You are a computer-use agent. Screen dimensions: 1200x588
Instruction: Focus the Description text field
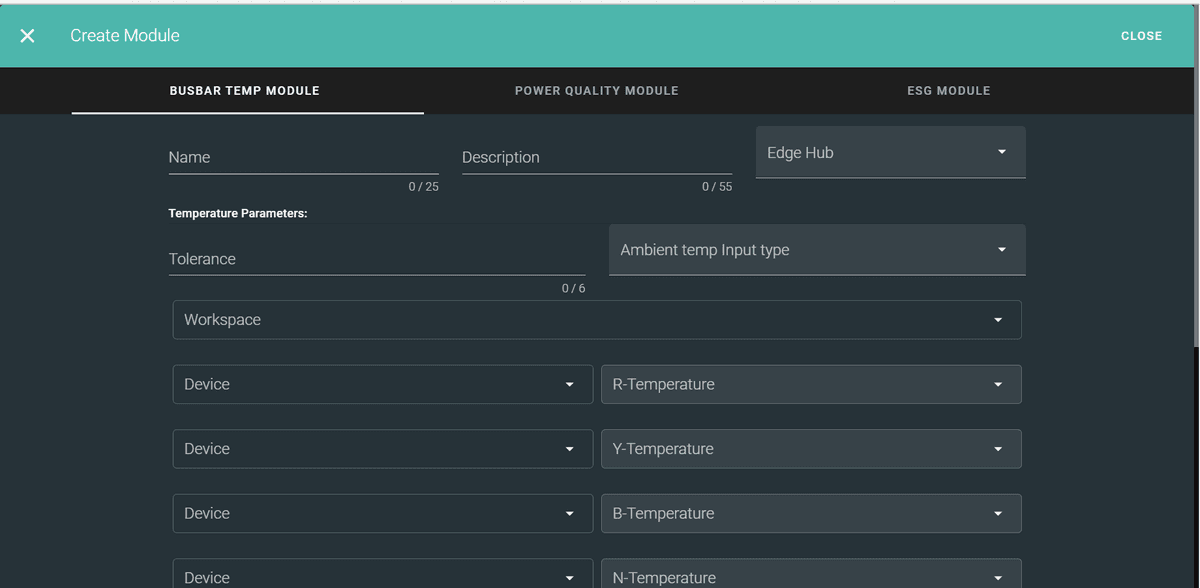596,158
